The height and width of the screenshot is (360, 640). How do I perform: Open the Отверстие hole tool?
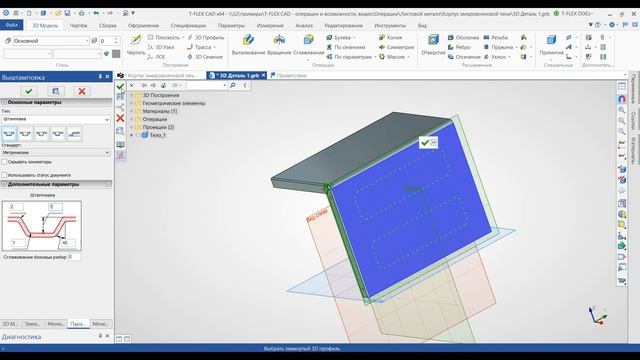[433, 45]
